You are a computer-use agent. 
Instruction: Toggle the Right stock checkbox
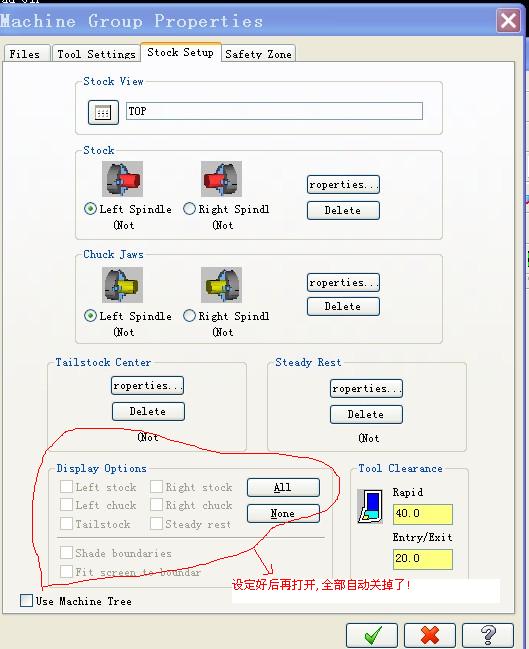point(156,486)
